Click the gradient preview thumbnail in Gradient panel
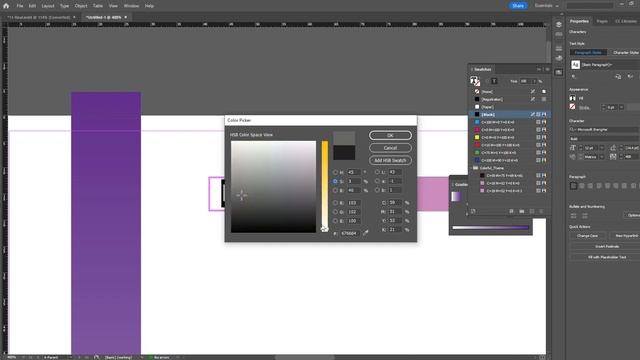640x360 pixels. click(x=456, y=196)
